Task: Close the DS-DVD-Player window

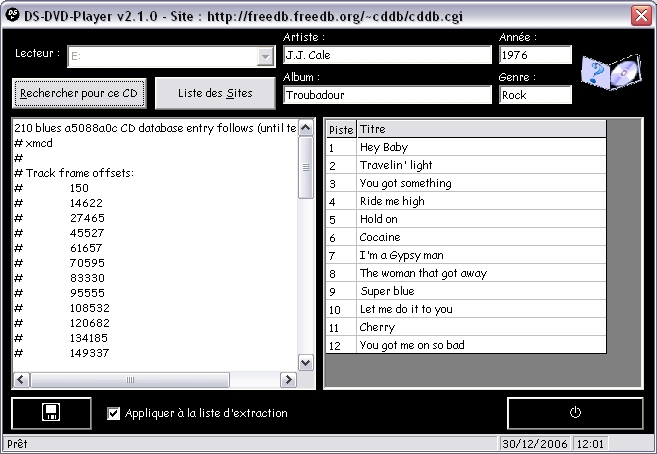Action: 641,15
